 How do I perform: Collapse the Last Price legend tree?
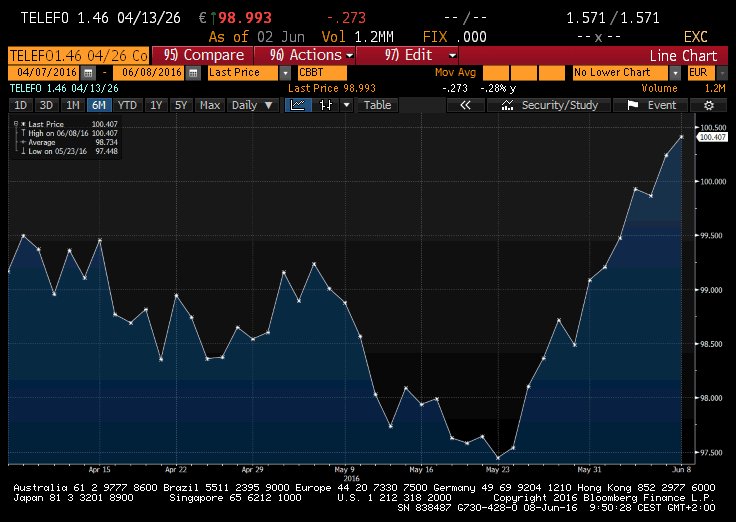[x=15, y=124]
